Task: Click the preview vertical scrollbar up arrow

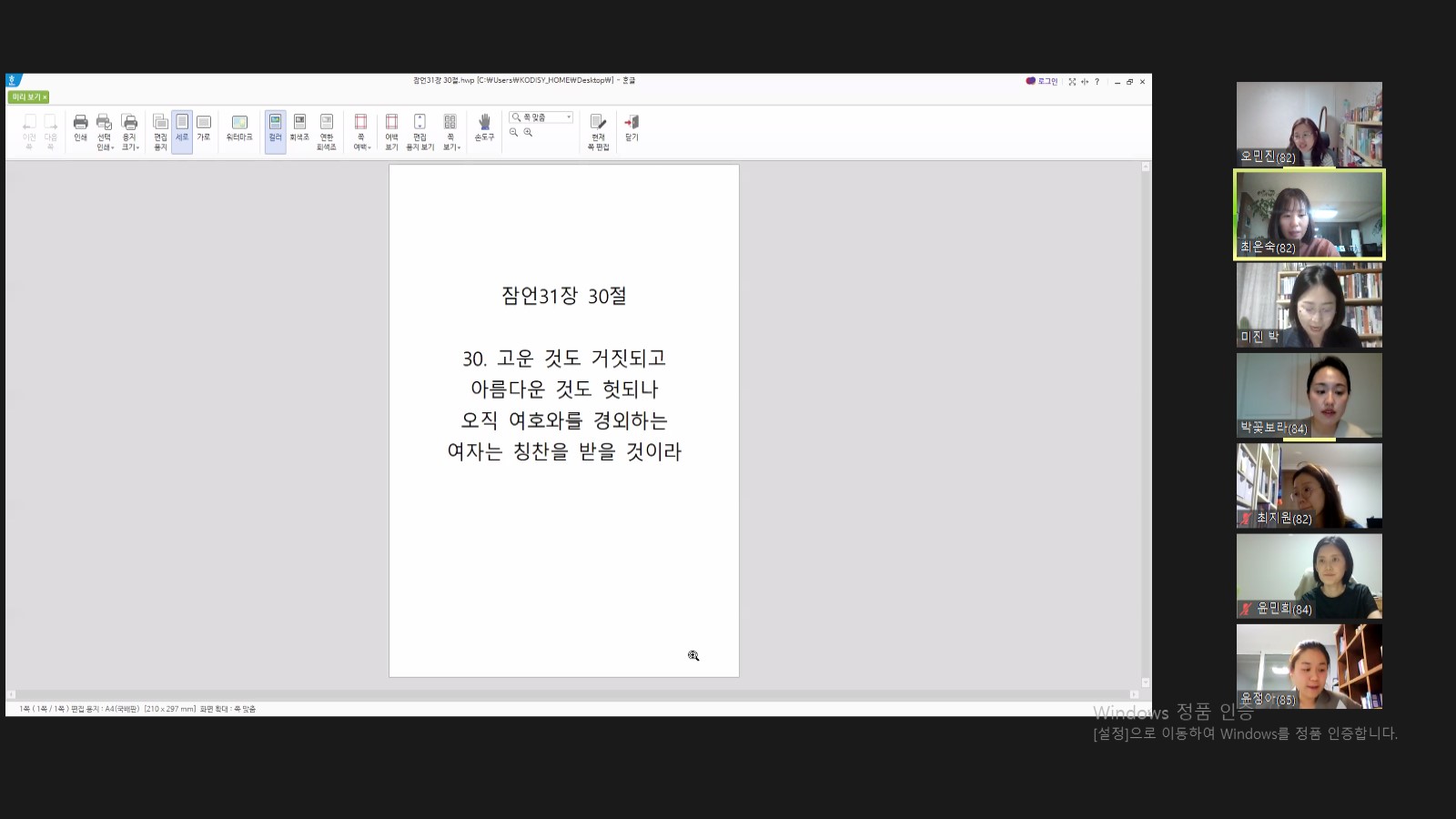Action: point(1146,167)
